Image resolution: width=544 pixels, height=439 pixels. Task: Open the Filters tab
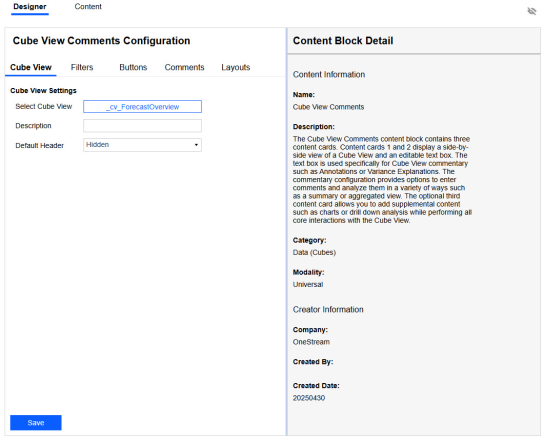pyautogui.click(x=82, y=67)
